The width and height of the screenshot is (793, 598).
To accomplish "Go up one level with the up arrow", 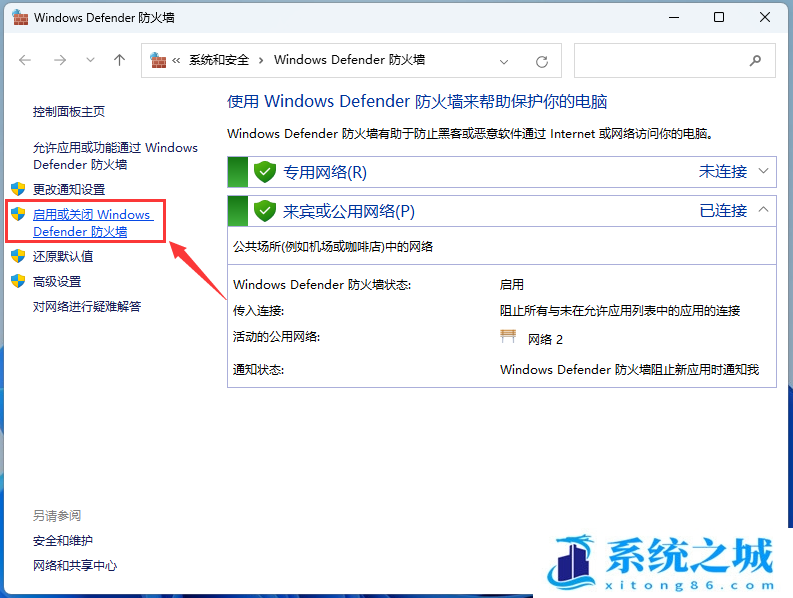I will [119, 60].
